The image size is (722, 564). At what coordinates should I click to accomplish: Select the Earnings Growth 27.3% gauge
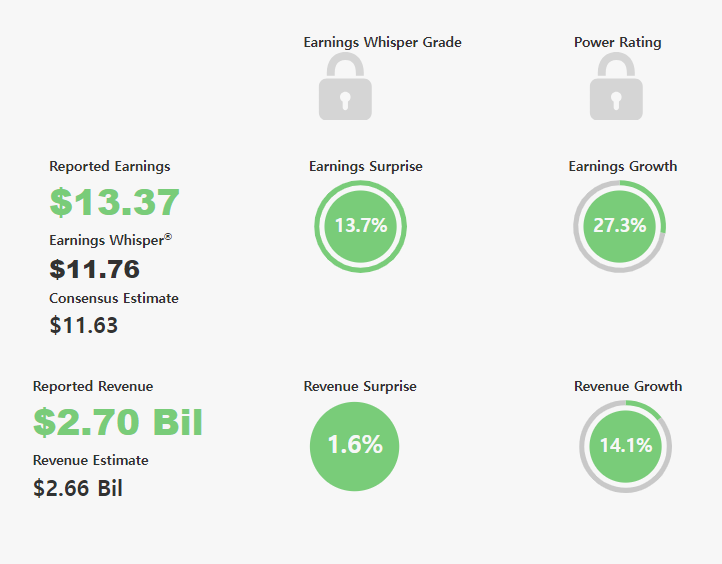pyautogui.click(x=620, y=226)
